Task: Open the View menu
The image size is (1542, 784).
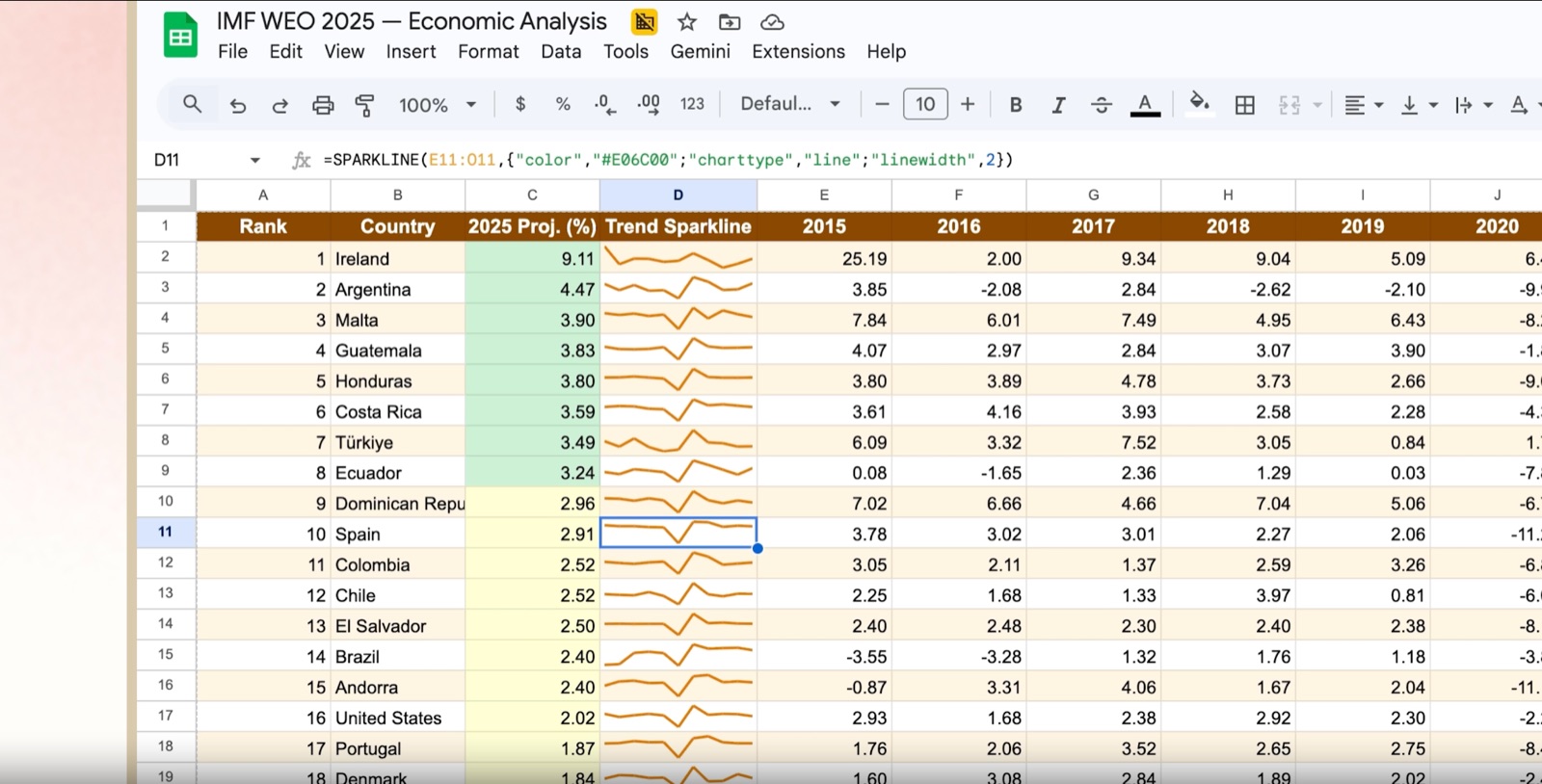Action: [344, 52]
